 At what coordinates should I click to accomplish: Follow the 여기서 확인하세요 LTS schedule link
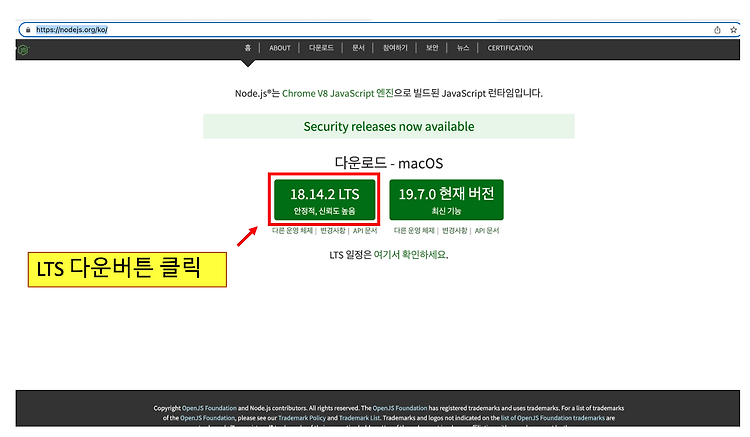[x=409, y=254]
